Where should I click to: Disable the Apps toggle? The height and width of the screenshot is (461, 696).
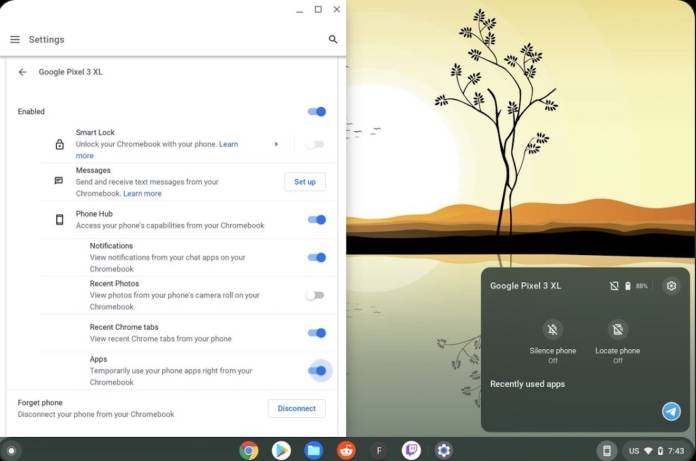click(317, 370)
